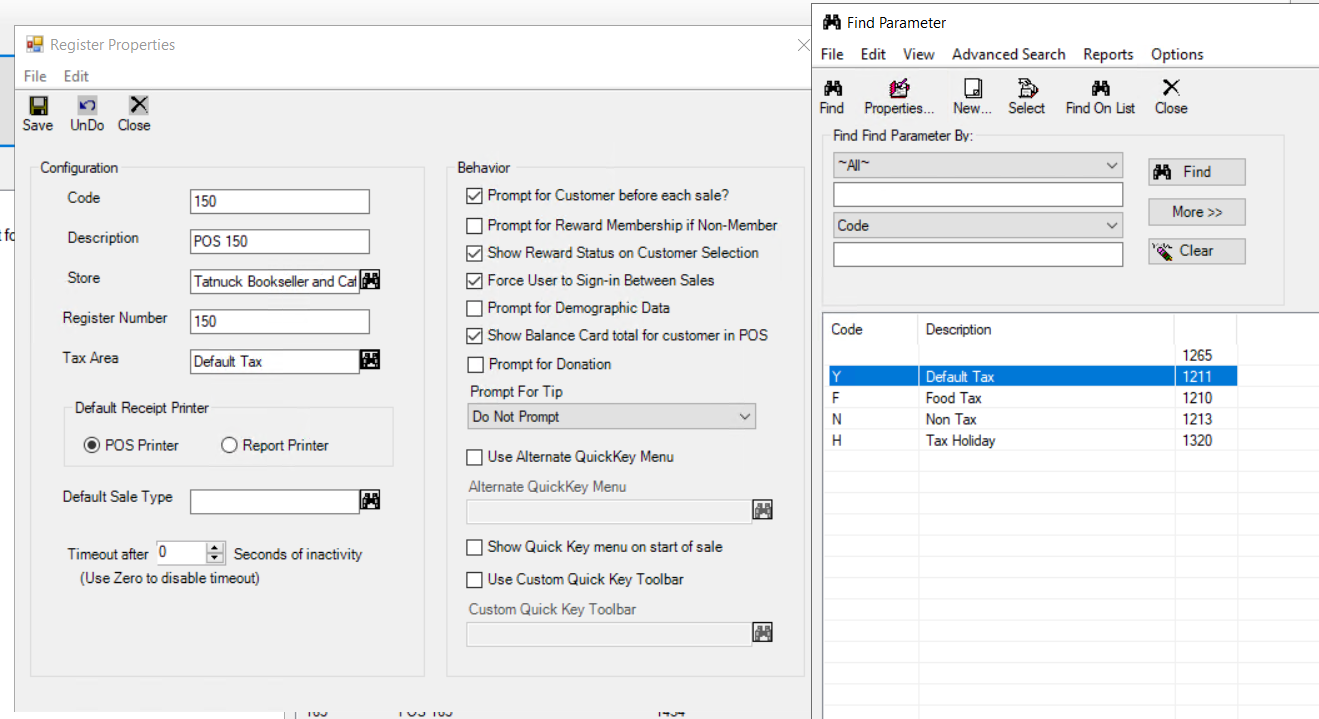Screen dimensions: 1319x719
Task: Click the Find button beside search fields
Action: [1197, 172]
